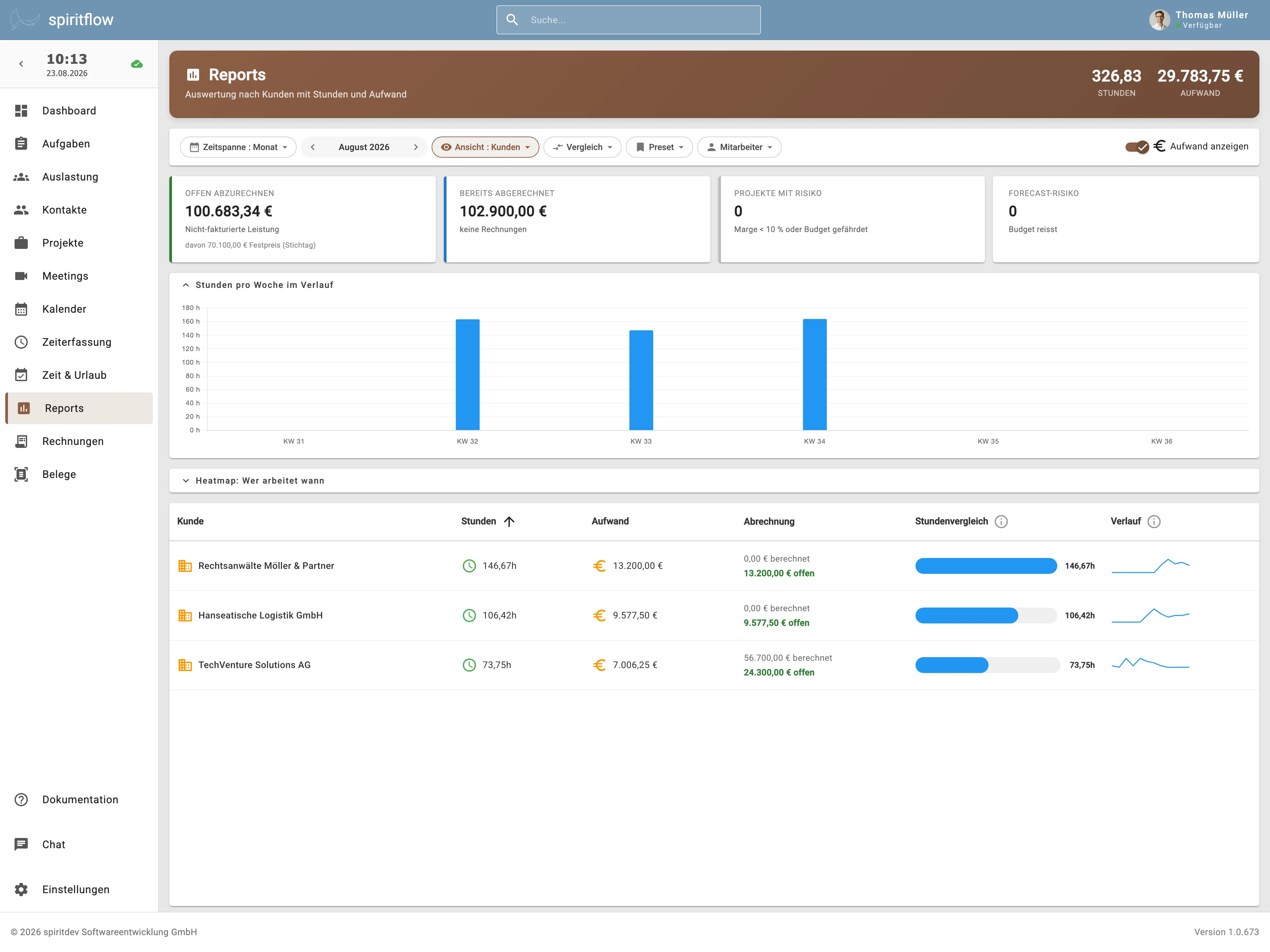Click the Projekte briefcase icon
This screenshot has width=1270, height=952.
coord(21,243)
